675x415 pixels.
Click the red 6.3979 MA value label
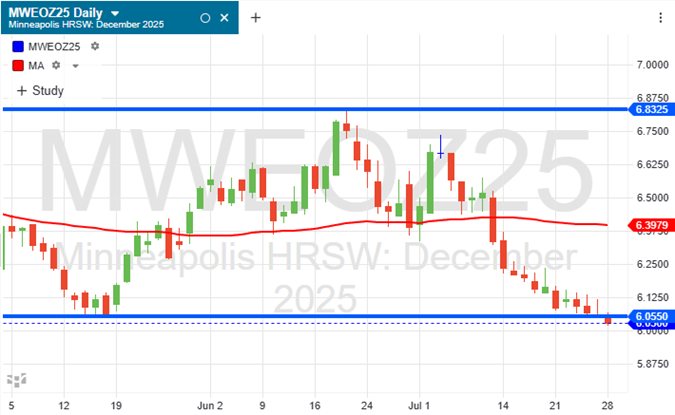[651, 225]
